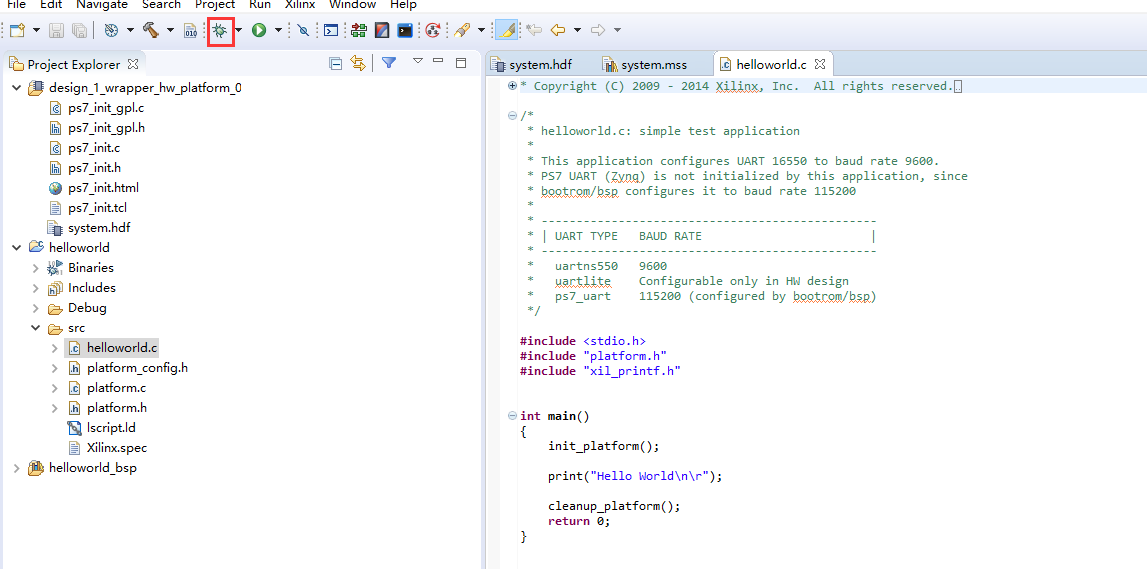Image resolution: width=1147 pixels, height=569 pixels.
Task: Expand folded copyright comment in editor
Action: click(512, 86)
